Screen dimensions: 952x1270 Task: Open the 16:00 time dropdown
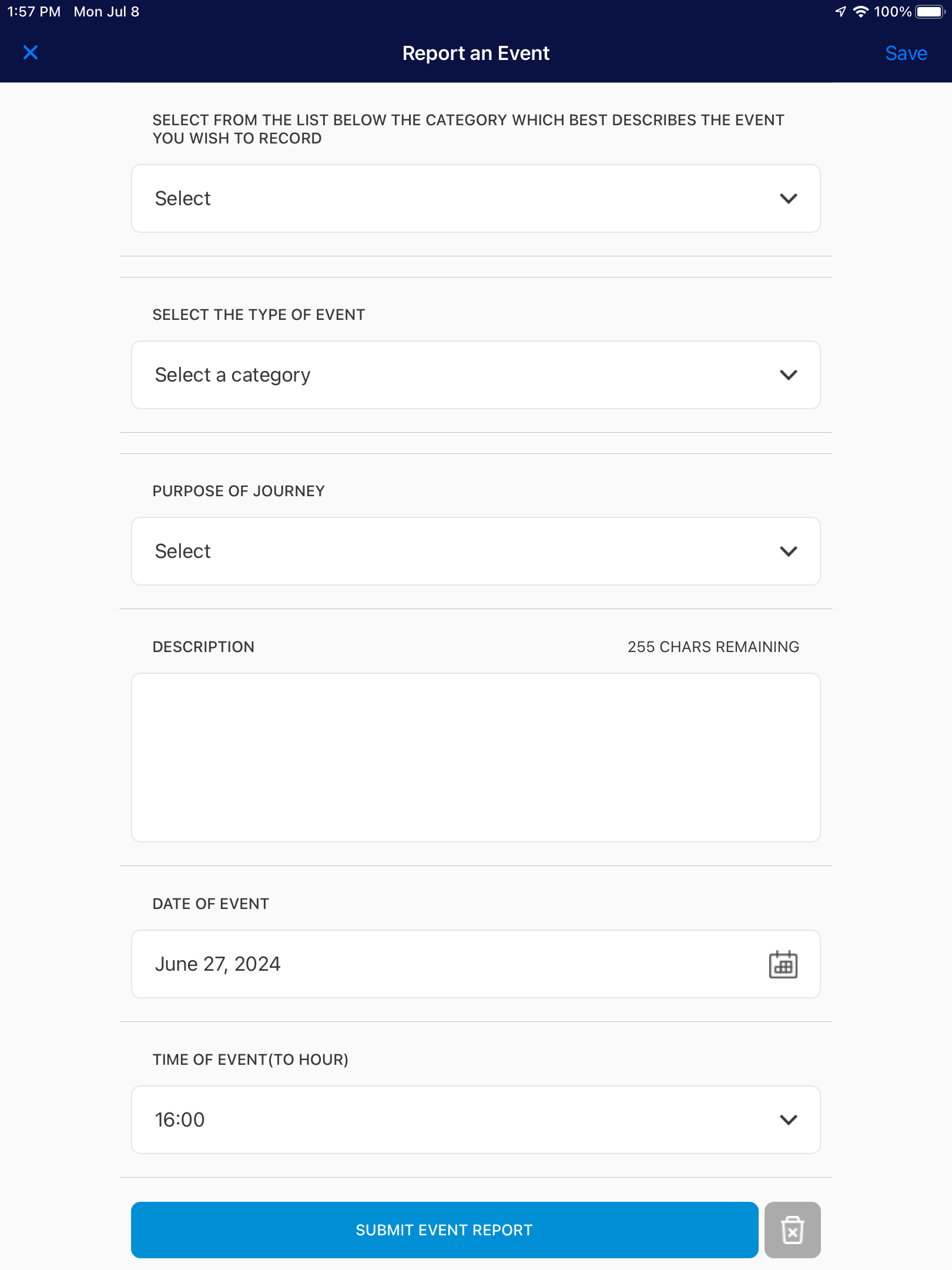(475, 1120)
